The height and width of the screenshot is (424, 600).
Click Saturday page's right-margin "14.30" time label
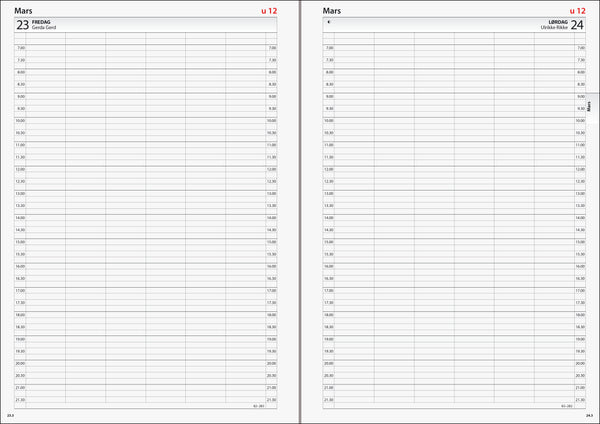pyautogui.click(x=580, y=230)
